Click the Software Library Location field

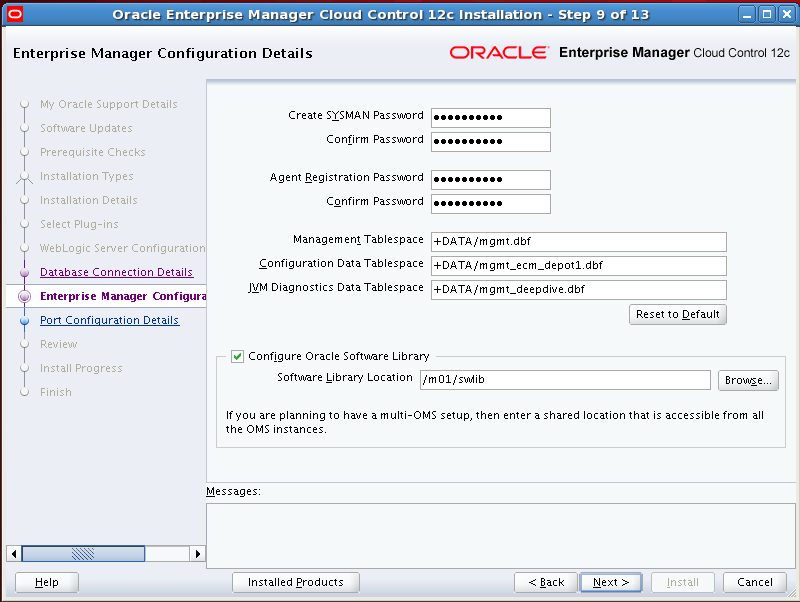[x=565, y=380]
